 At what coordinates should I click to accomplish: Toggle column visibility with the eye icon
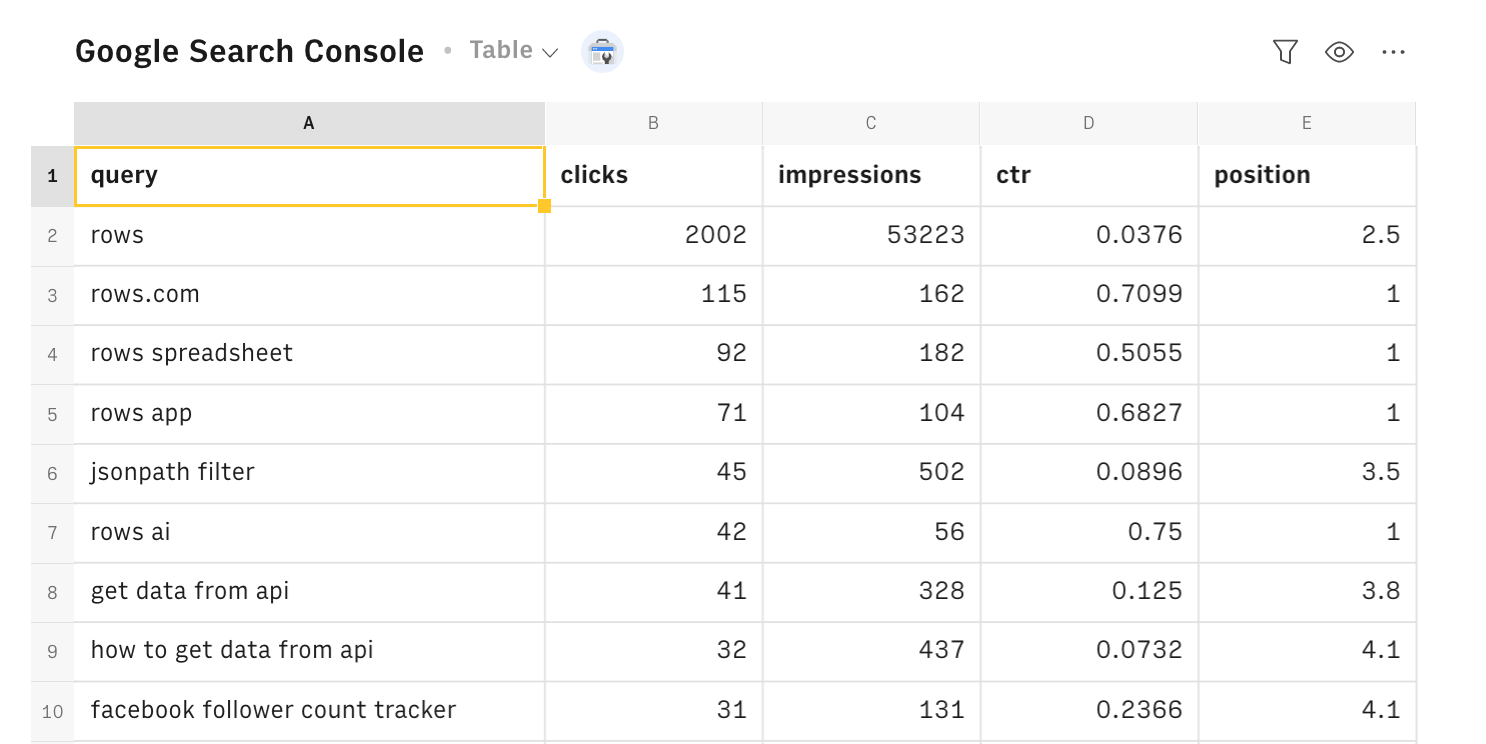[1339, 52]
